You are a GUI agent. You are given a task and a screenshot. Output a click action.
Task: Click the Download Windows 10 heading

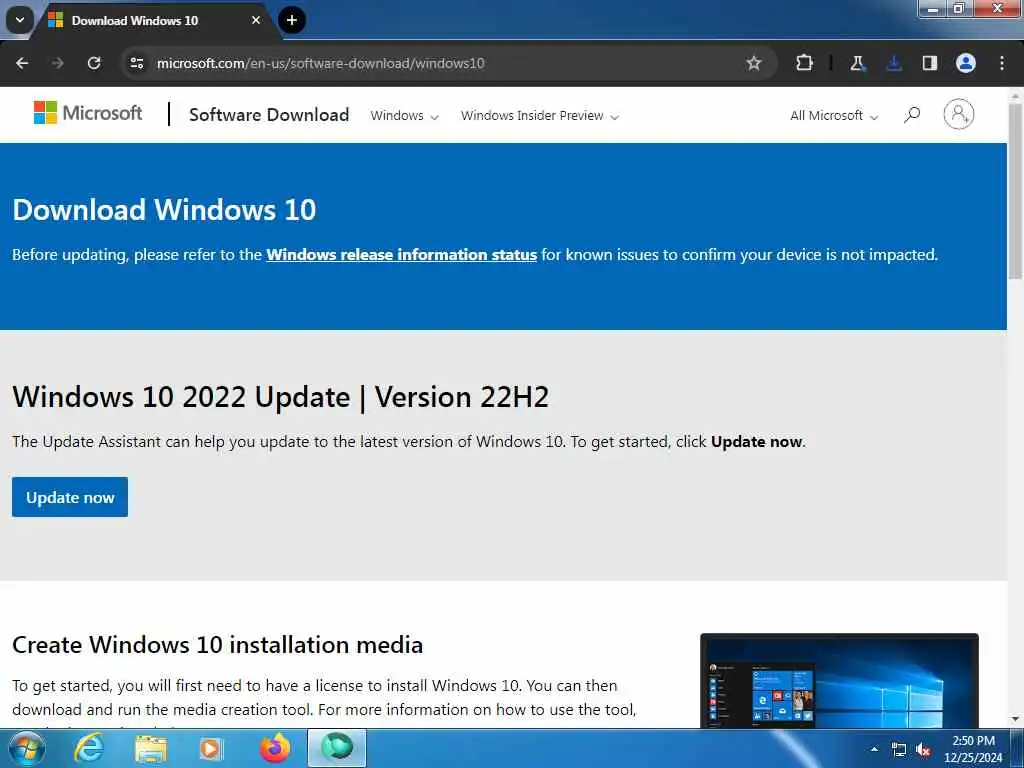tap(164, 210)
